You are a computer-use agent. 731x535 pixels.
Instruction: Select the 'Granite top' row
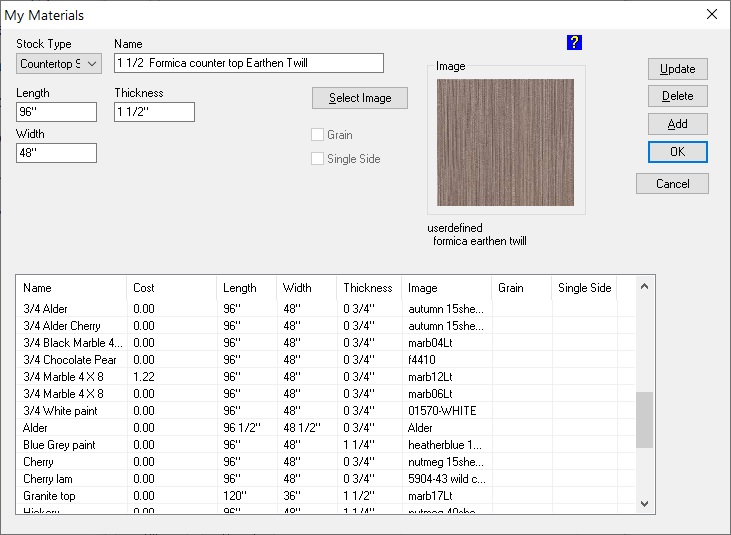pos(325,496)
